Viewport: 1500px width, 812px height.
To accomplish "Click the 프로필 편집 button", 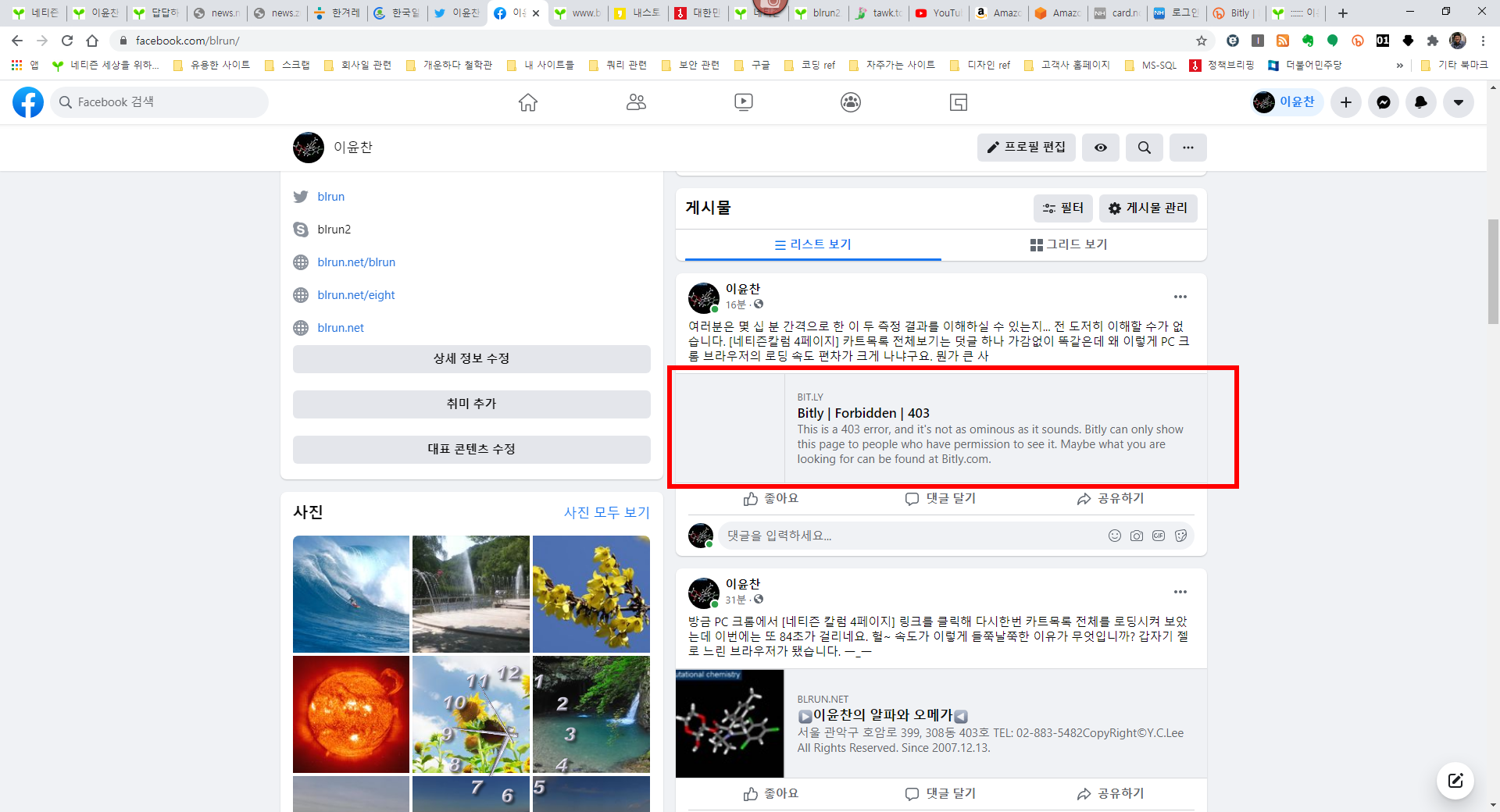I will (x=1027, y=148).
